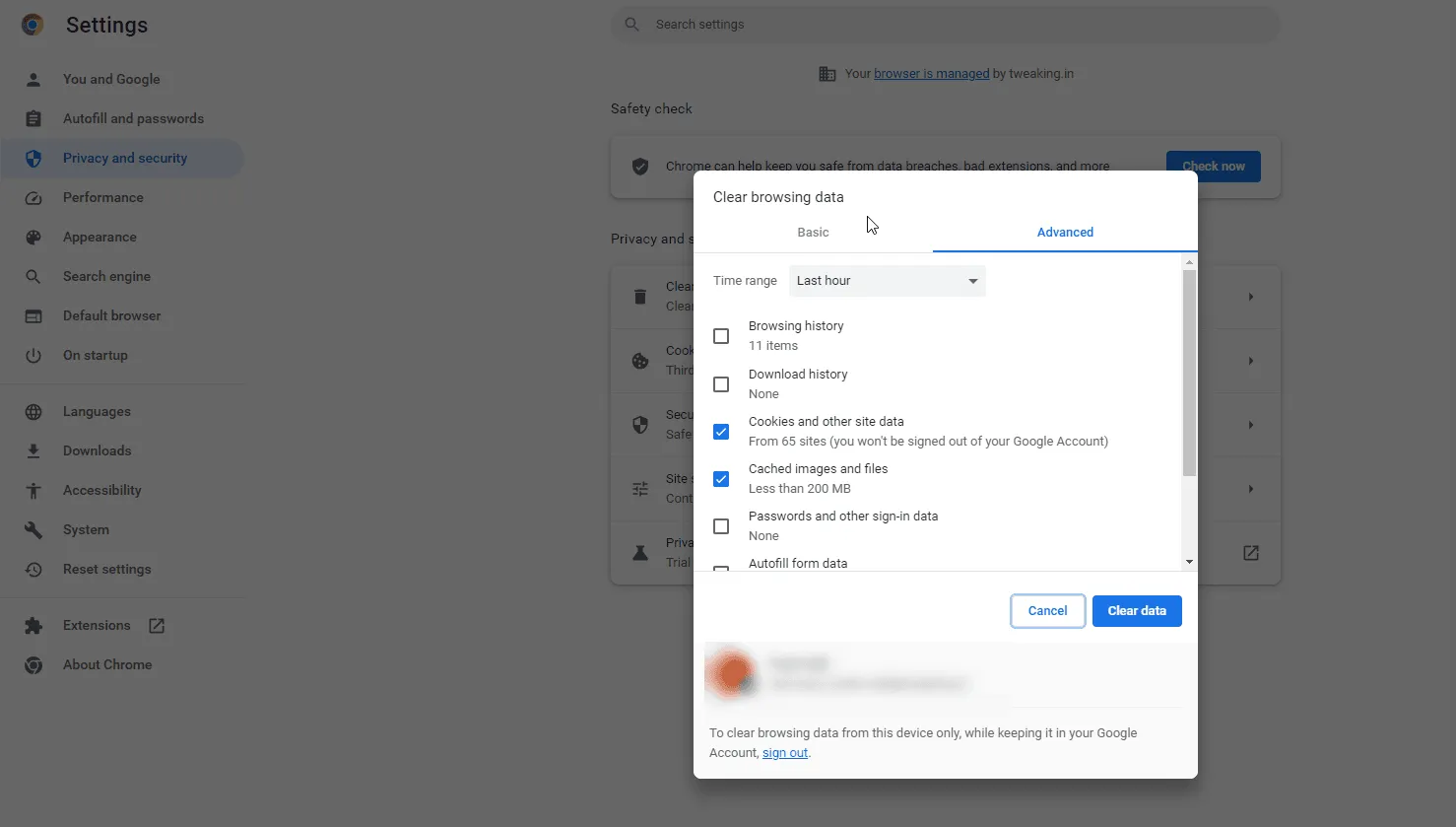Click the download arrow icon for Downloads
This screenshot has height=827, width=1456.
pyautogui.click(x=33, y=450)
